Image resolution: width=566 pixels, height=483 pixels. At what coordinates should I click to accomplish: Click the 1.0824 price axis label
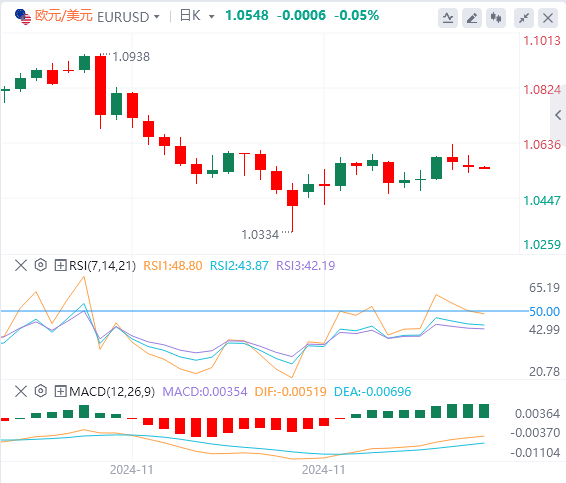pos(542,90)
